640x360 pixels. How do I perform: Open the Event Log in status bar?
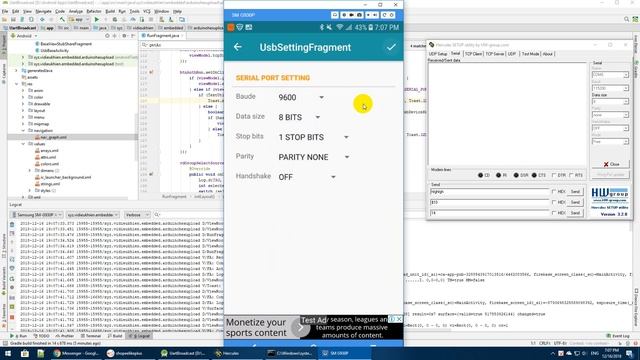[x=618, y=336]
